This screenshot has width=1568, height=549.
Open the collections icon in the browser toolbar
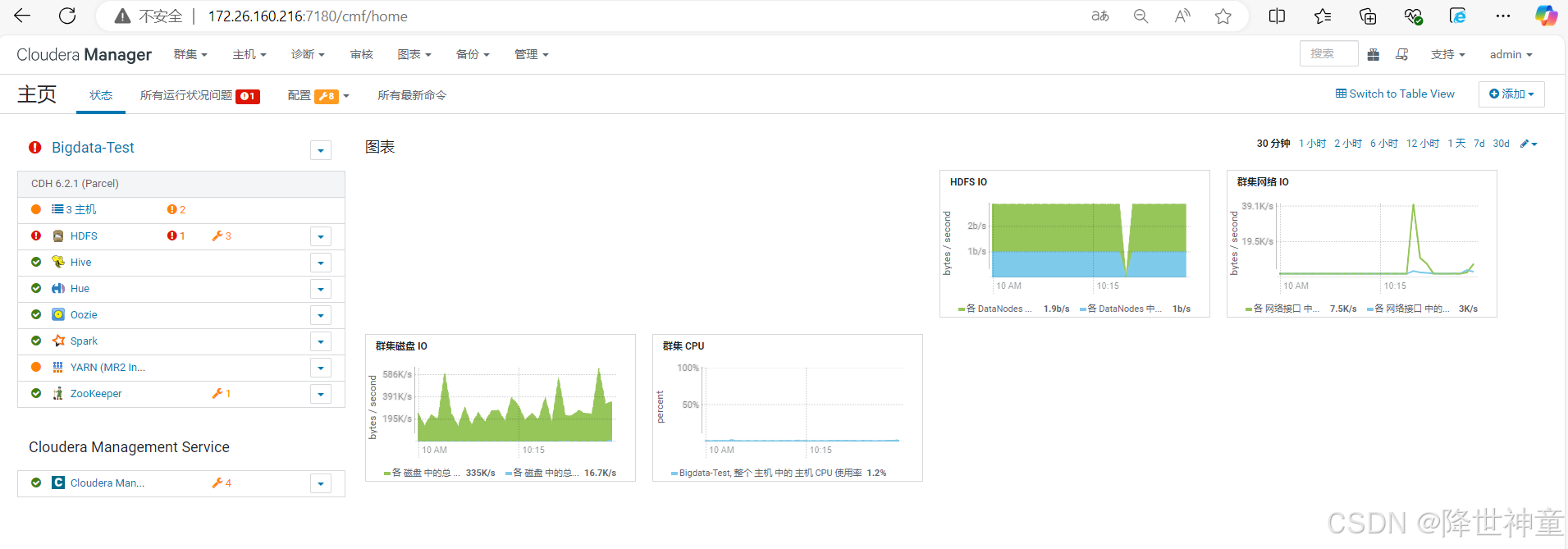(x=1368, y=16)
